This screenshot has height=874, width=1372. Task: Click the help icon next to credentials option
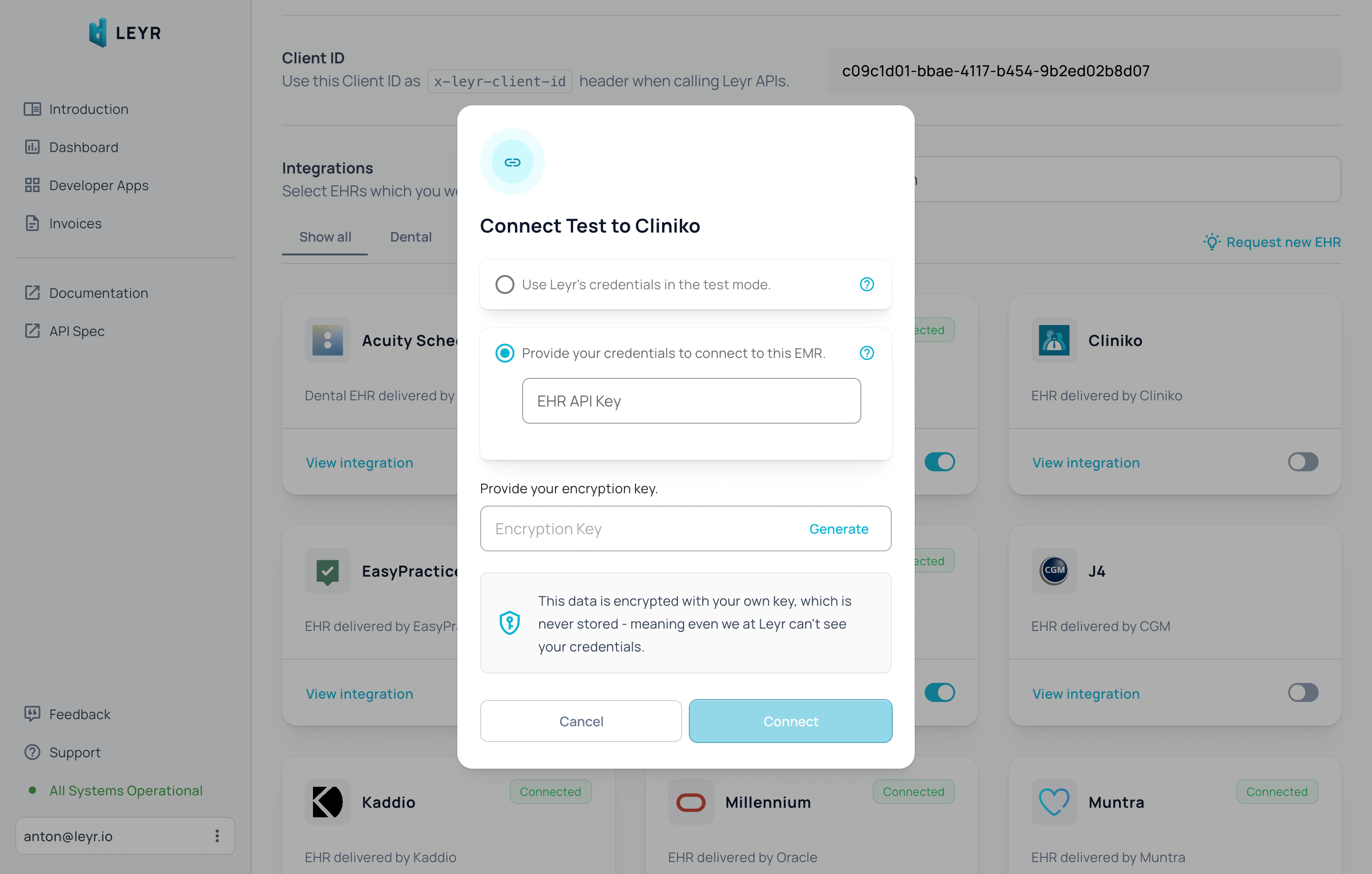(867, 353)
